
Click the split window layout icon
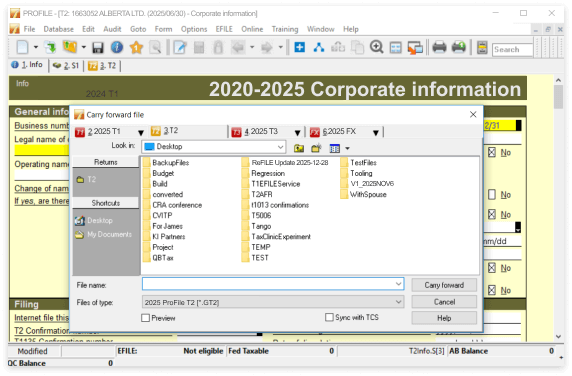tap(395, 48)
